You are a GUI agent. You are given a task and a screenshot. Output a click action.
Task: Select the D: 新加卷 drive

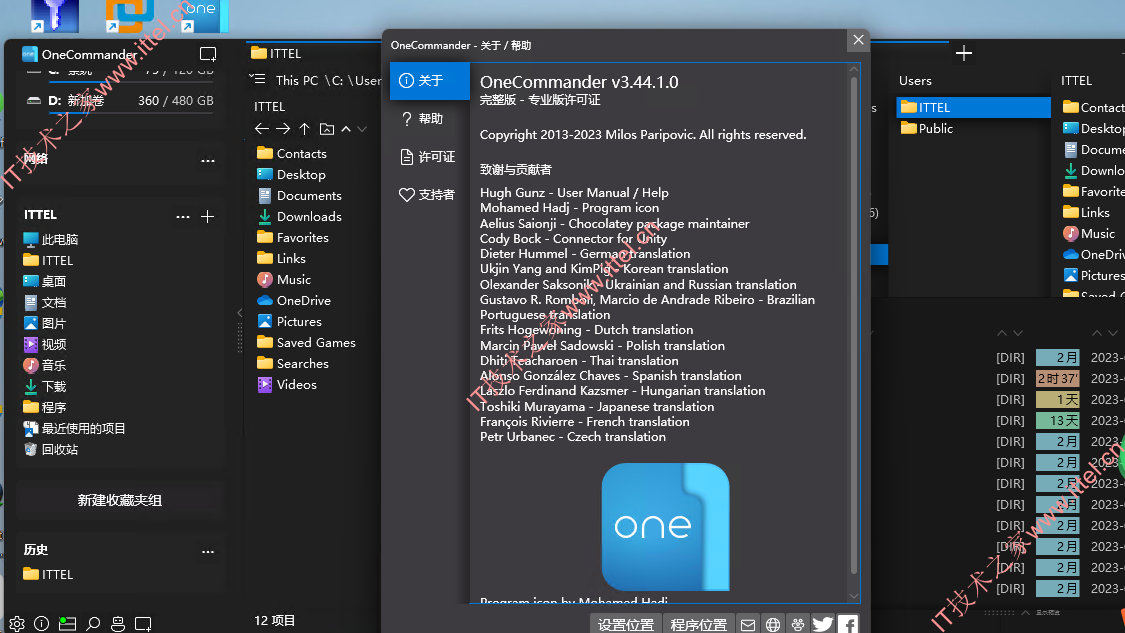120,100
